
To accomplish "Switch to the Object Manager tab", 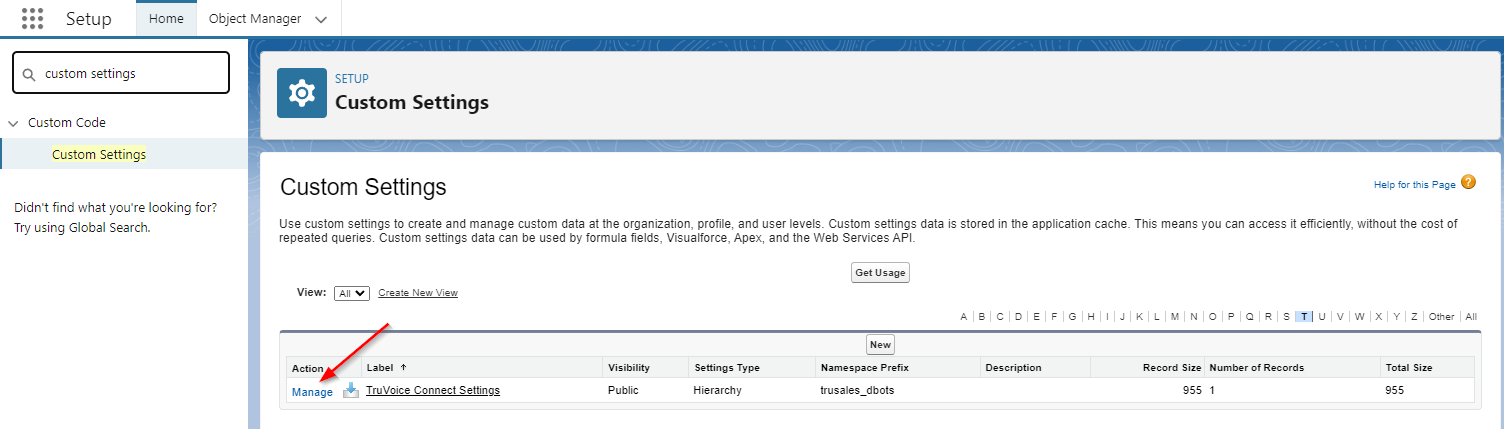I will tap(256, 19).
